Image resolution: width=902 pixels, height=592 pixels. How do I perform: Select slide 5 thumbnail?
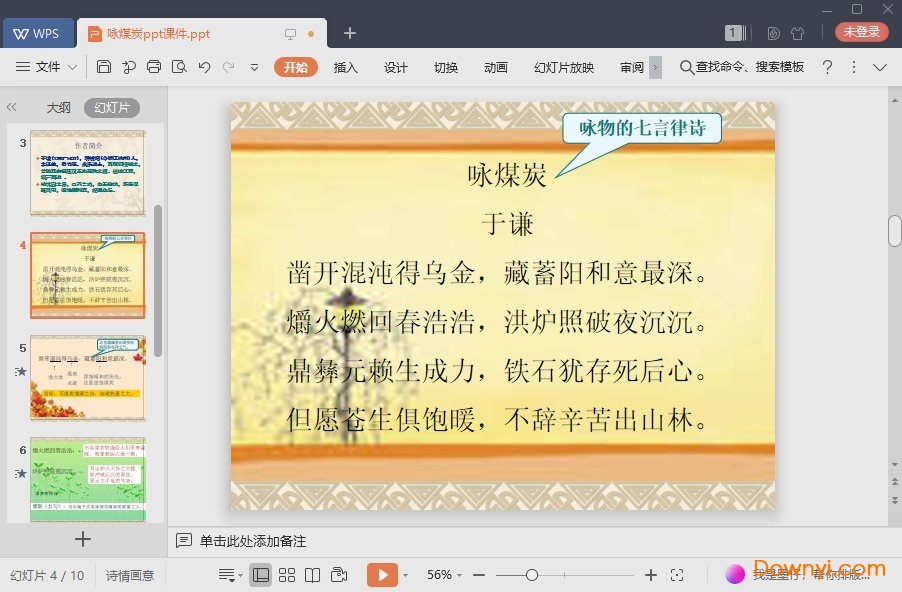[x=88, y=376]
